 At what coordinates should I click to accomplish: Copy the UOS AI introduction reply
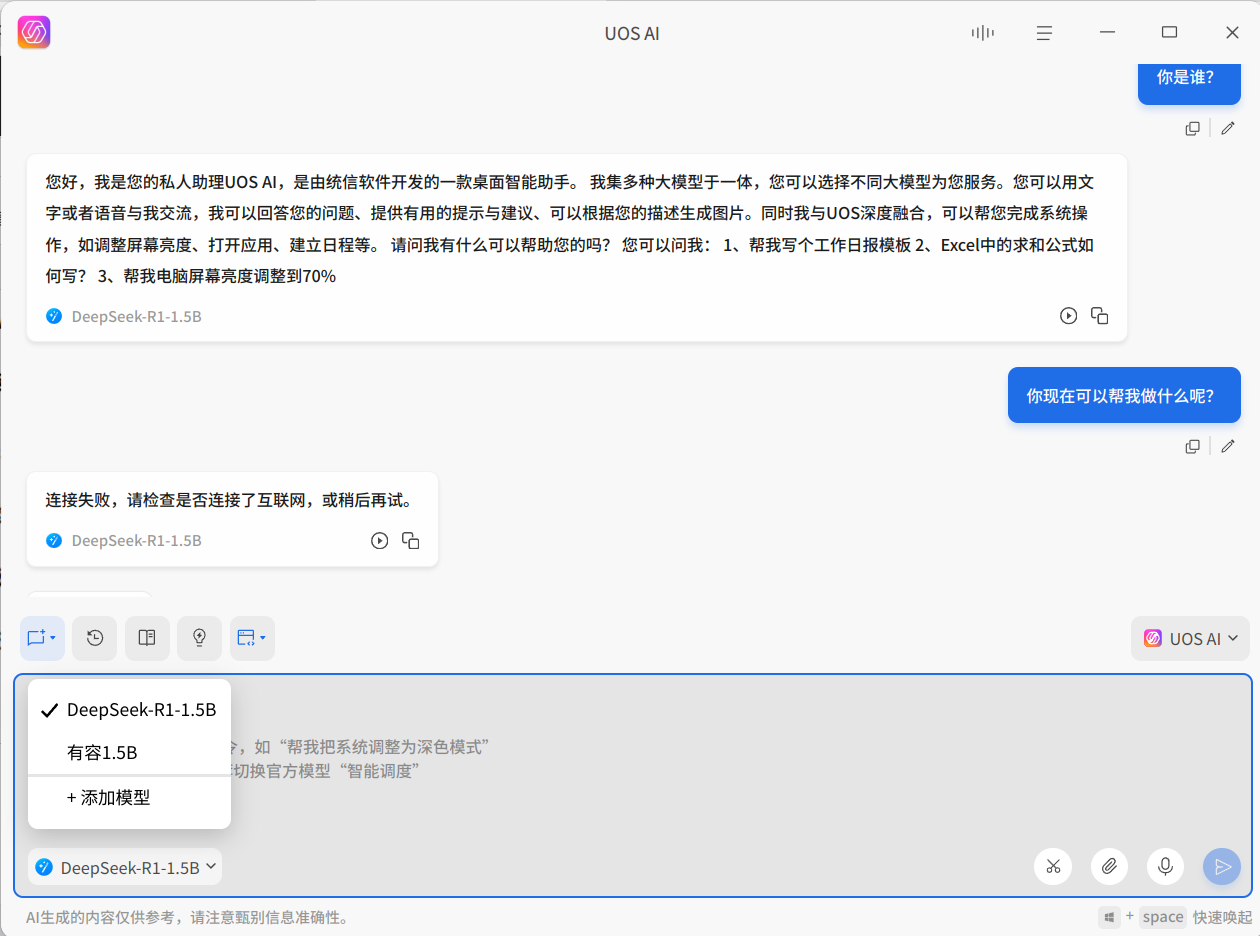pos(1100,316)
